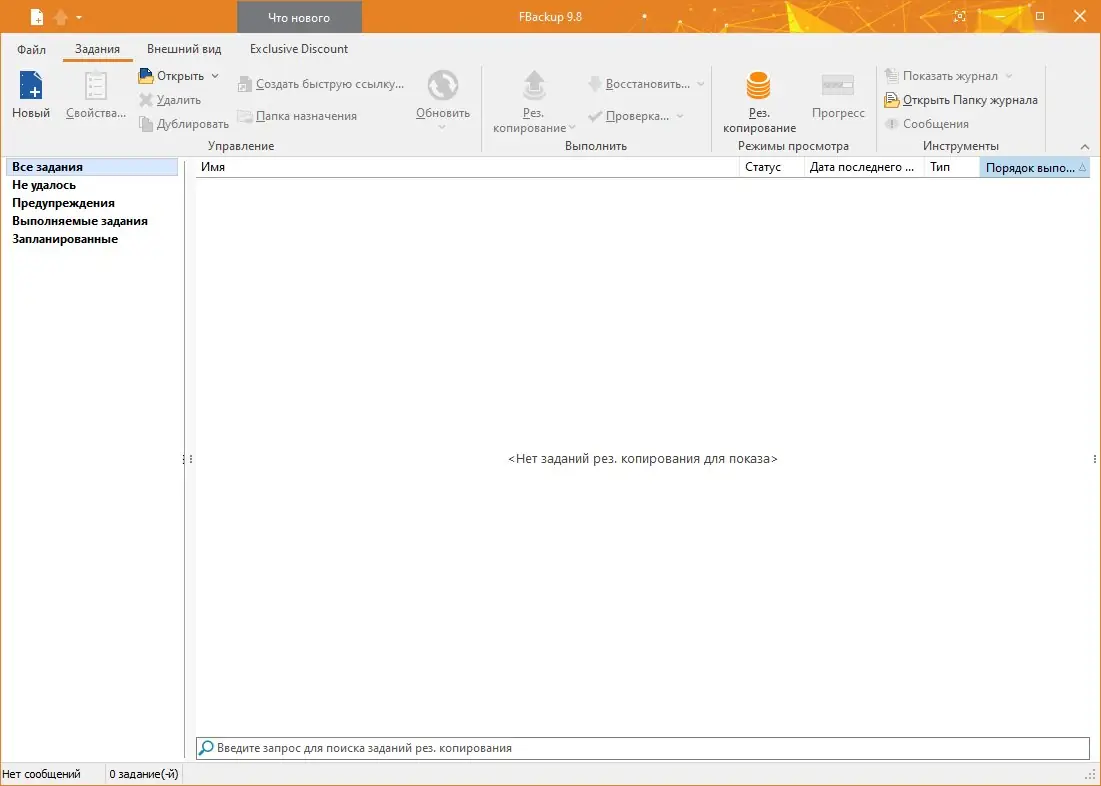Click the fullscreen capture icon in title bar

960,16
